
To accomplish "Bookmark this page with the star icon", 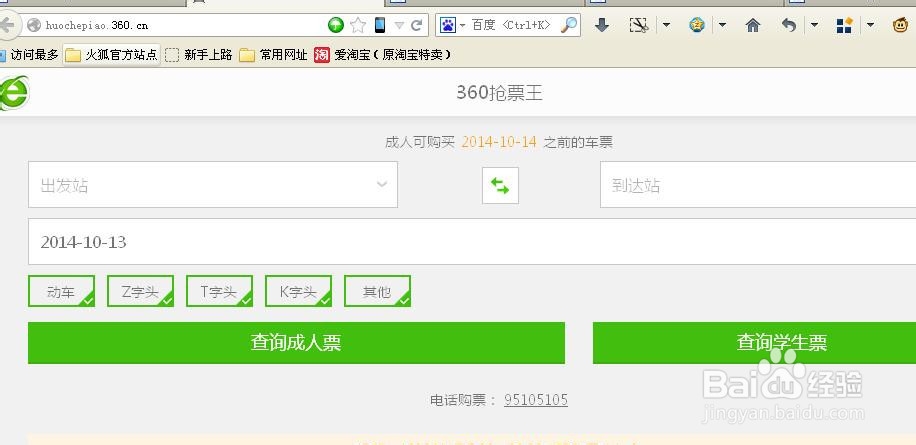I will click(358, 25).
